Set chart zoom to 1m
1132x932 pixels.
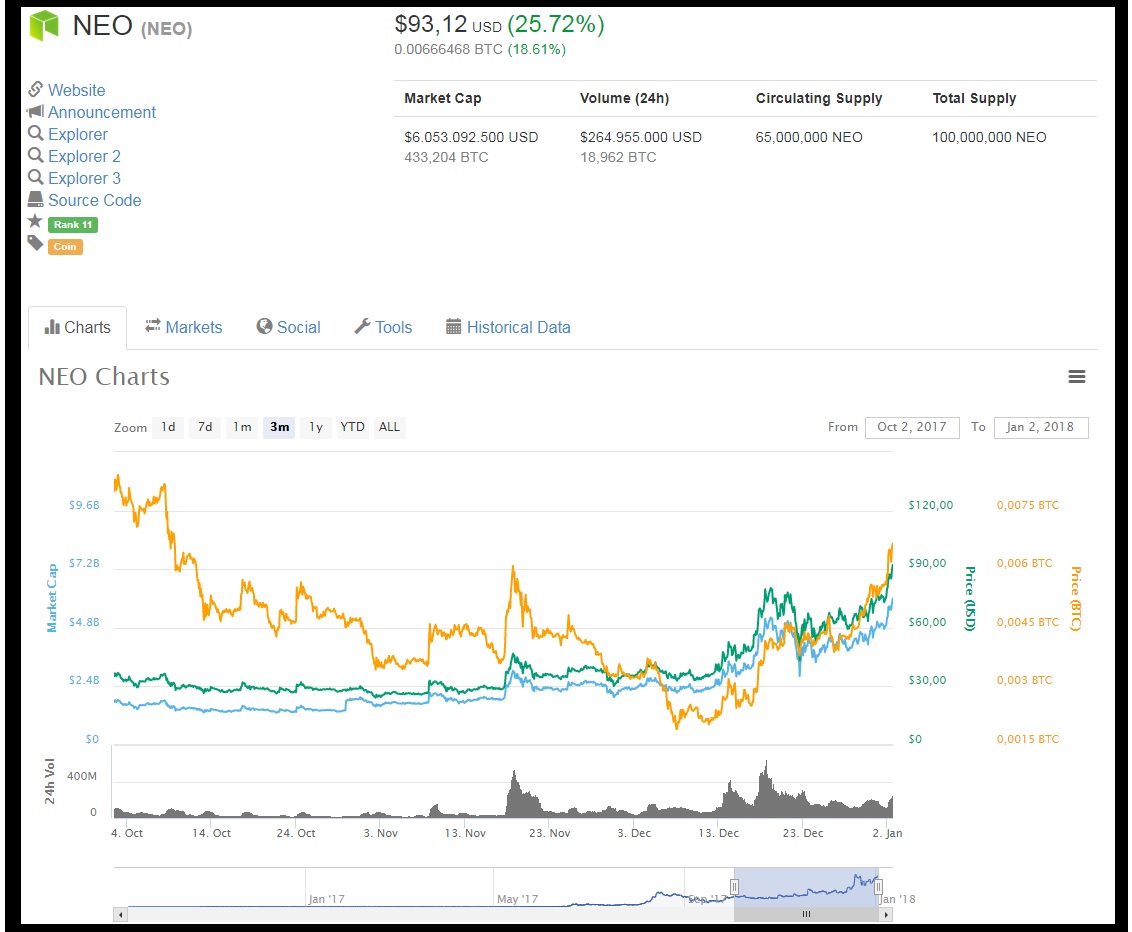242,427
